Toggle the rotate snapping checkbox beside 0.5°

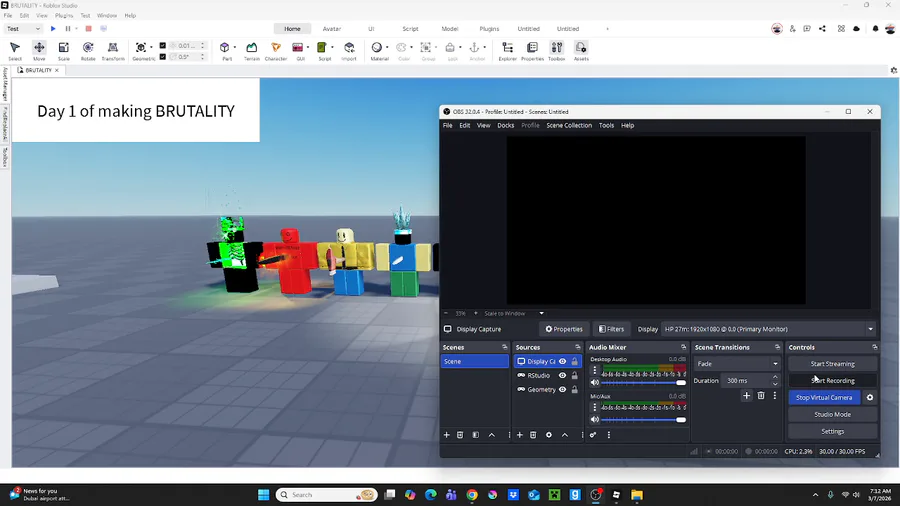point(162,56)
